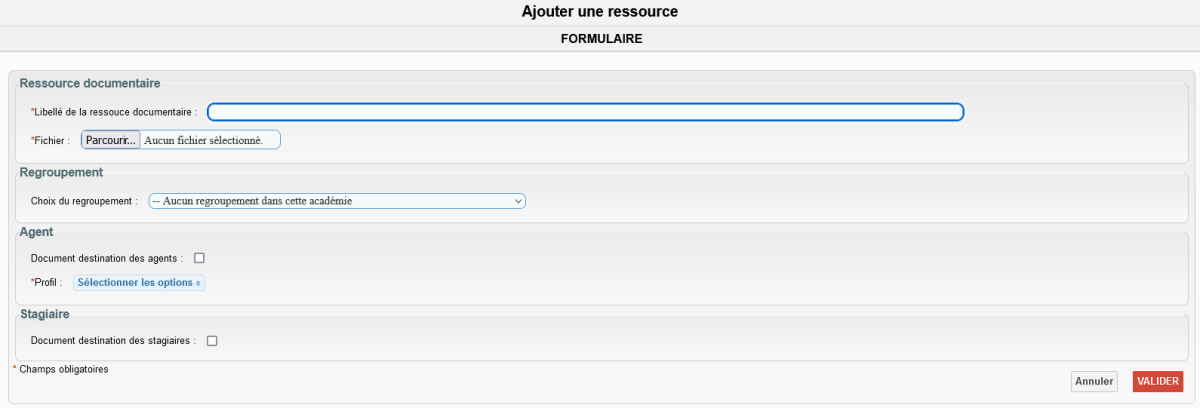Click the 'Profil' field label

49,283
